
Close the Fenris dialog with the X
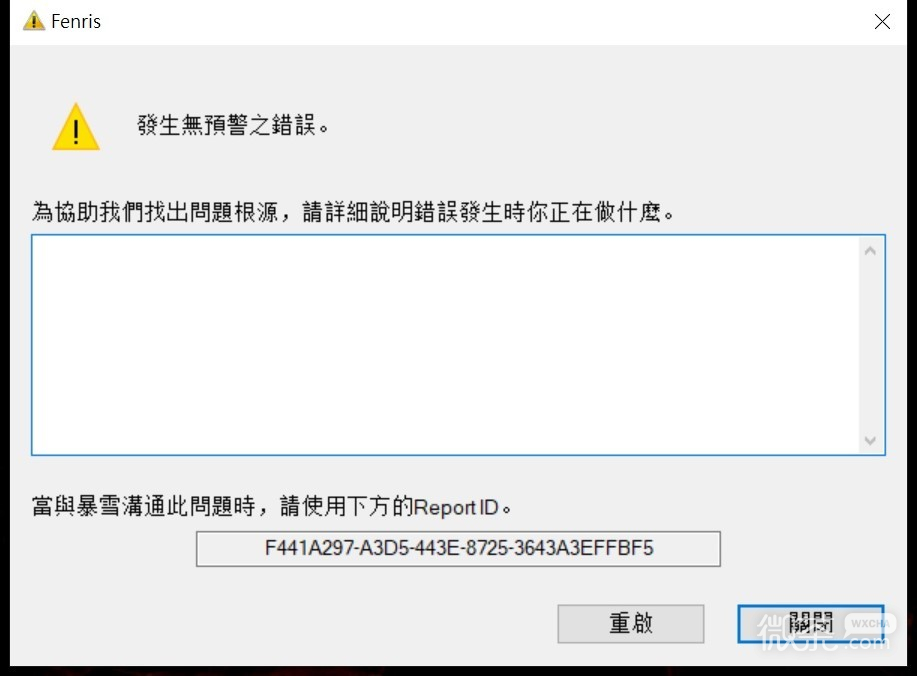pyautogui.click(x=882, y=22)
